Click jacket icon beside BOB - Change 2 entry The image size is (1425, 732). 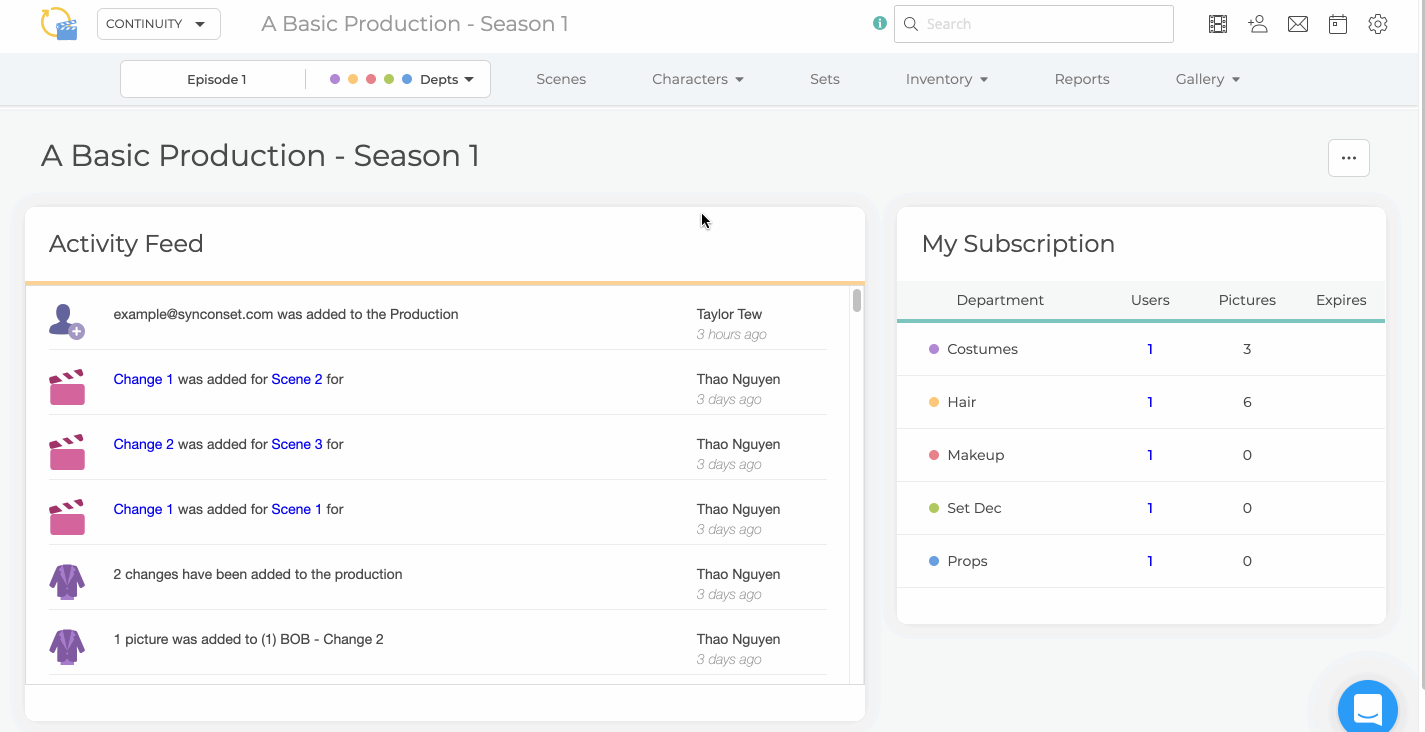[67, 647]
